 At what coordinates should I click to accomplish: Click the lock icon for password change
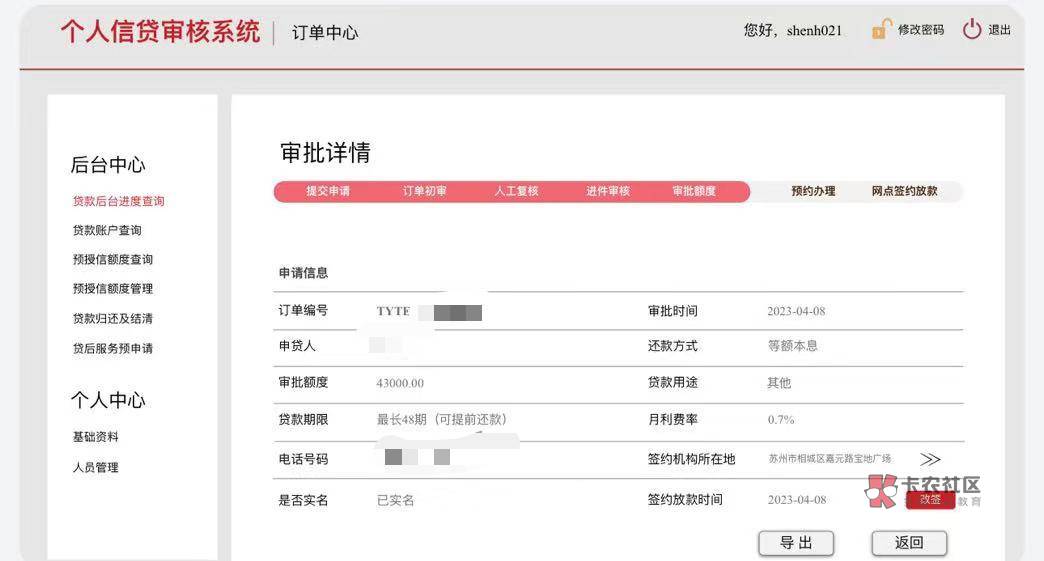coord(880,30)
